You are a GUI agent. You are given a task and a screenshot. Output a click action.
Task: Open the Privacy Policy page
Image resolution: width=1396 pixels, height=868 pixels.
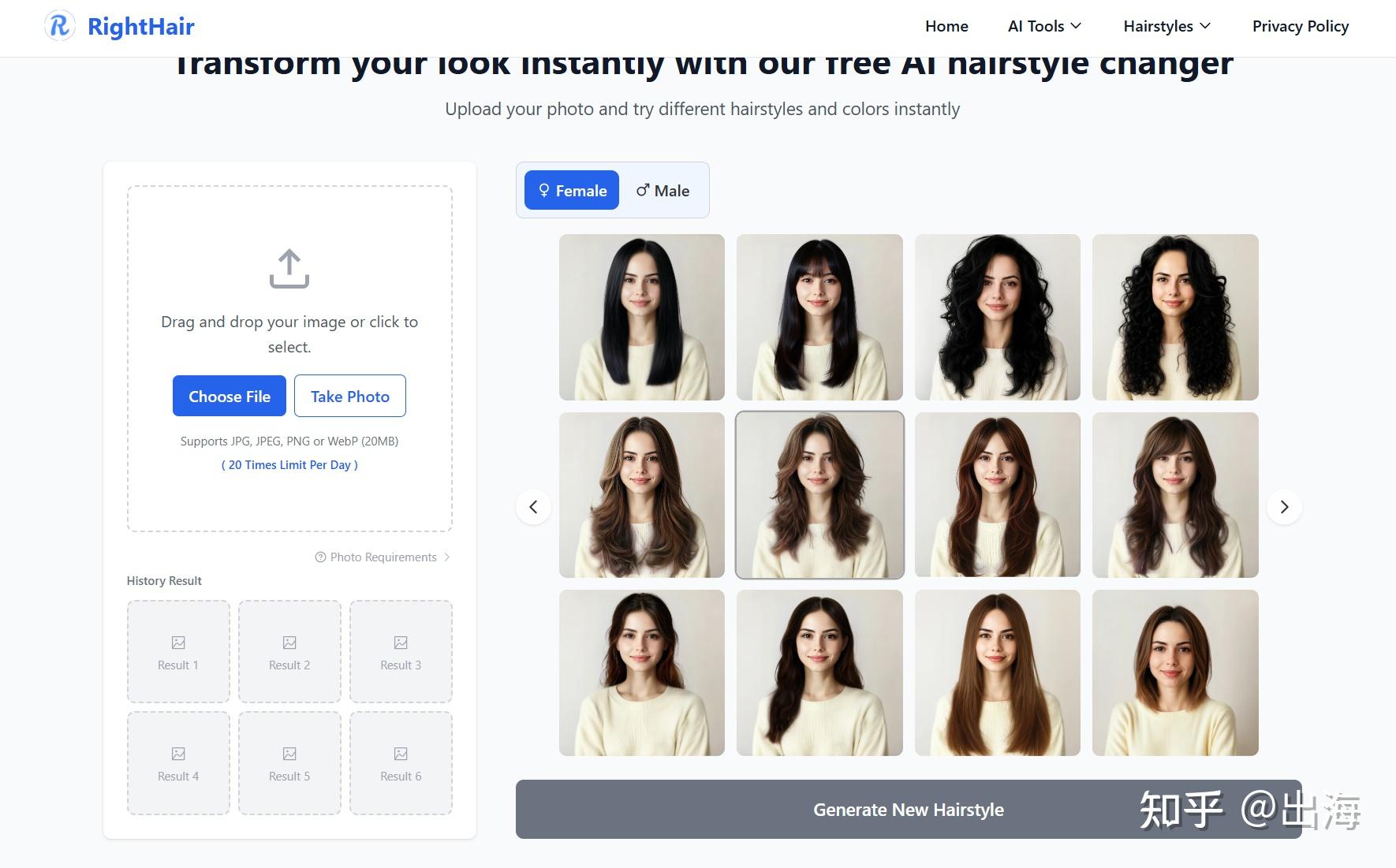1300,26
